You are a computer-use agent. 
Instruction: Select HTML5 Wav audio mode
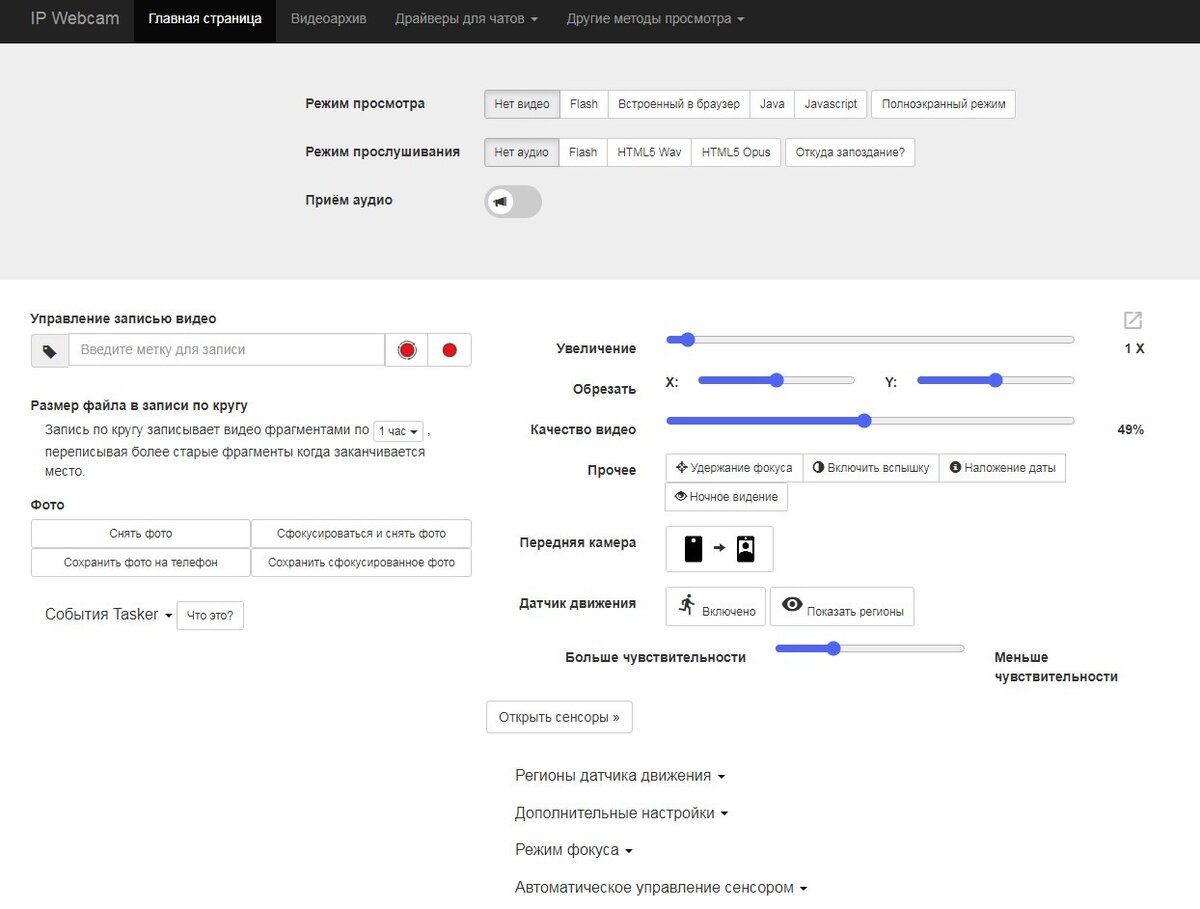coord(649,153)
